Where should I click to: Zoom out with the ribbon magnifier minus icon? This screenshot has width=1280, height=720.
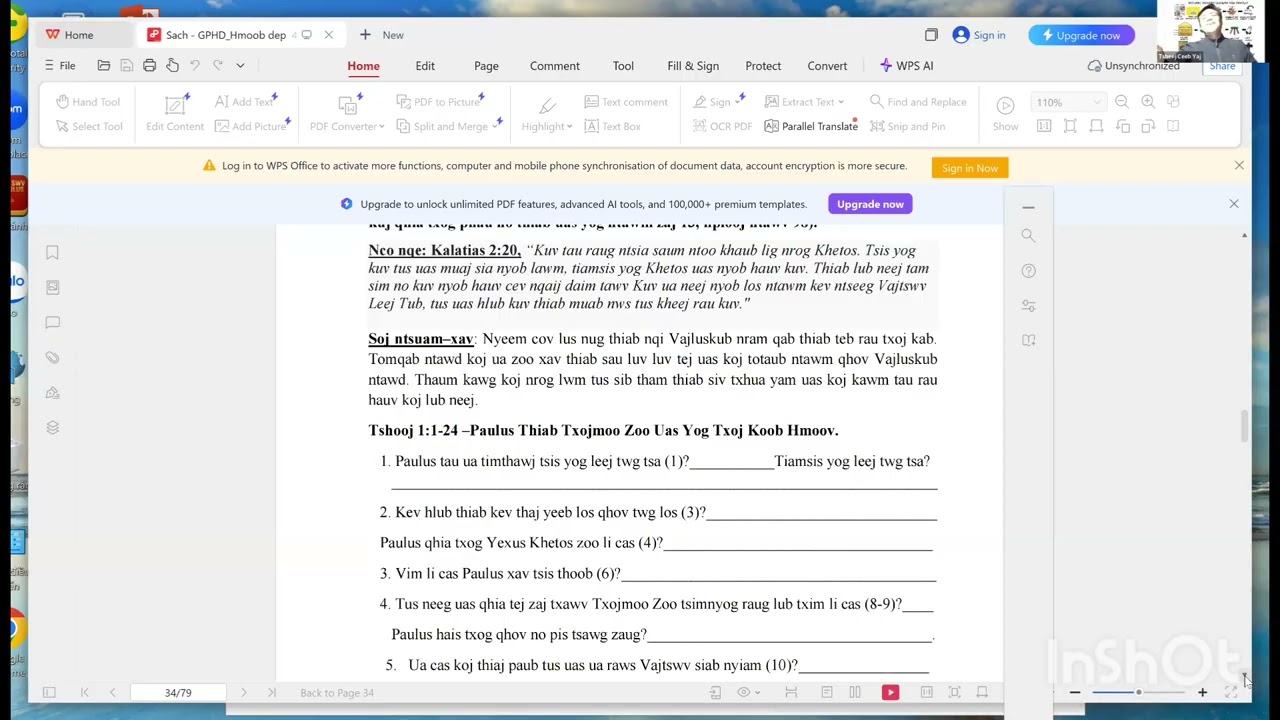pos(1122,102)
